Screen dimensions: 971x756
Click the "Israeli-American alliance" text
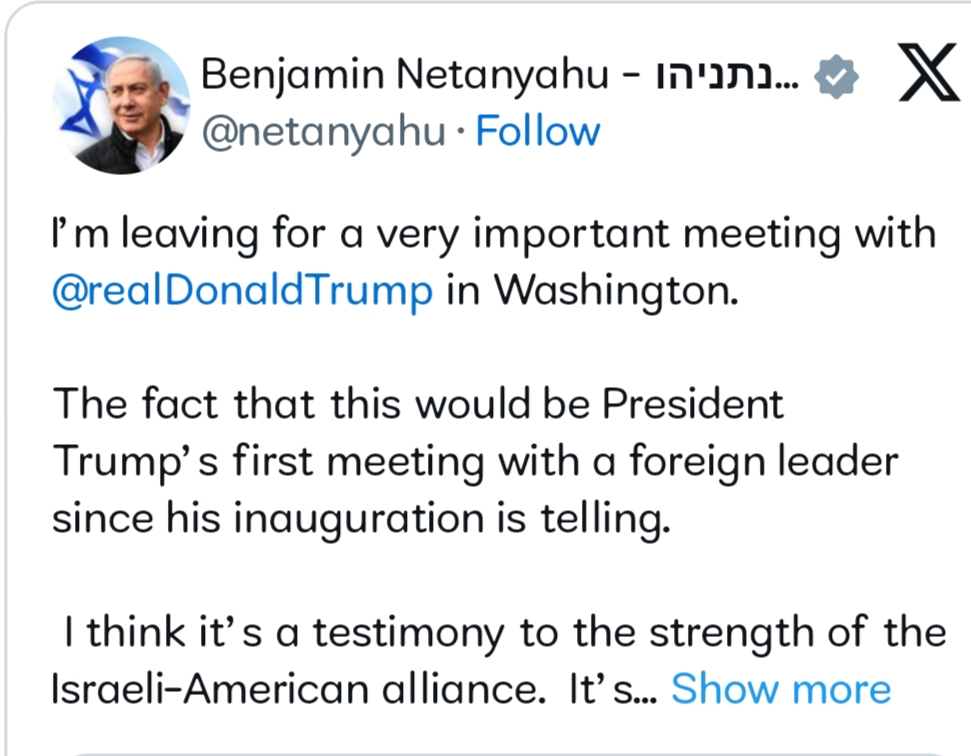(296, 689)
